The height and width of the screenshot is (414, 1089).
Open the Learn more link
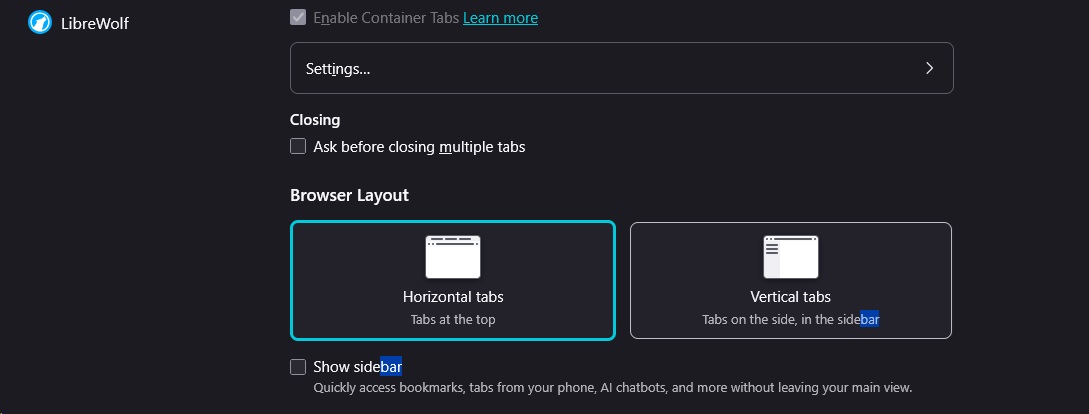tap(500, 18)
